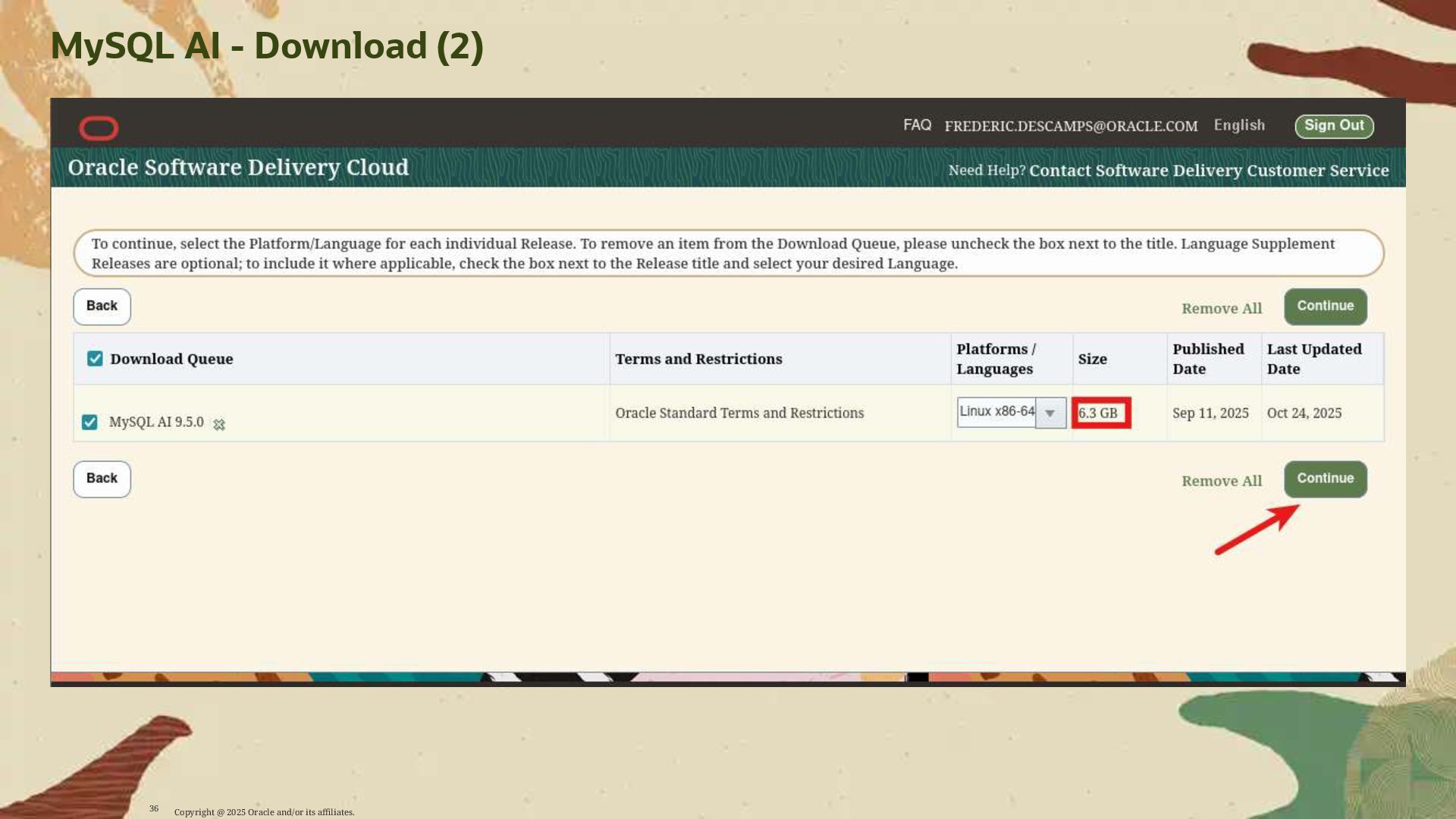The image size is (1456, 819).
Task: Click the bottom Remove All link
Action: coord(1221,482)
